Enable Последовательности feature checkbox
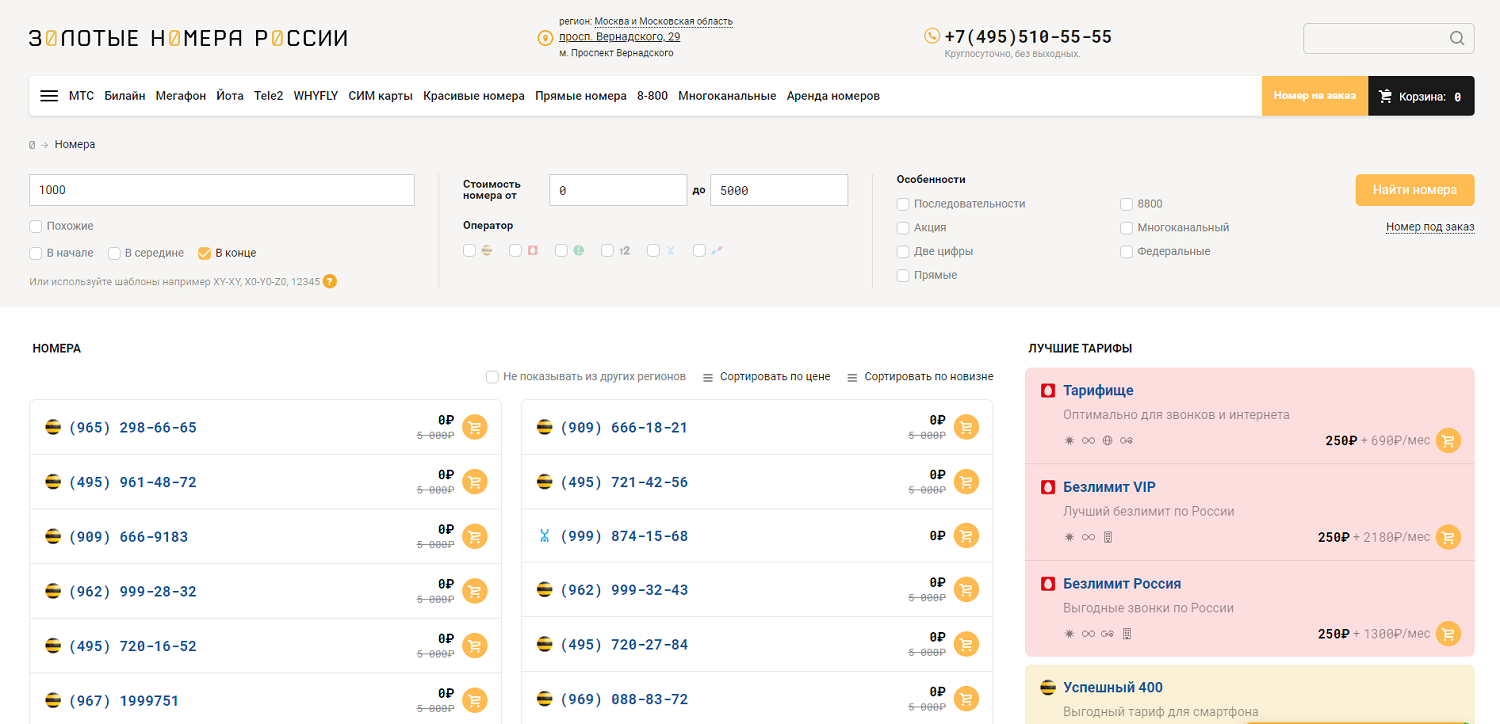Image resolution: width=1500 pixels, height=724 pixels. click(903, 203)
